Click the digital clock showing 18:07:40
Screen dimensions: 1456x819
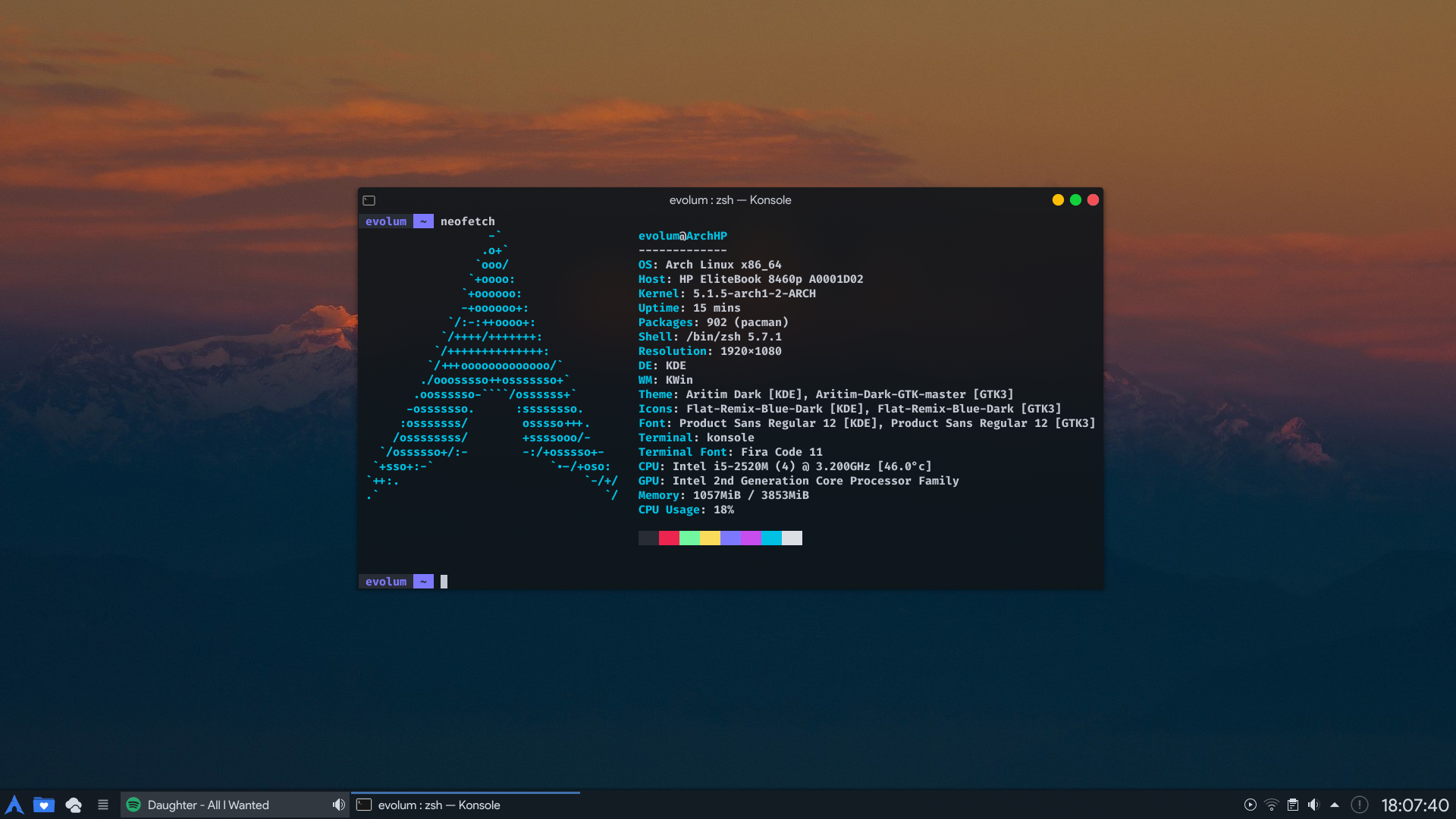(1415, 805)
